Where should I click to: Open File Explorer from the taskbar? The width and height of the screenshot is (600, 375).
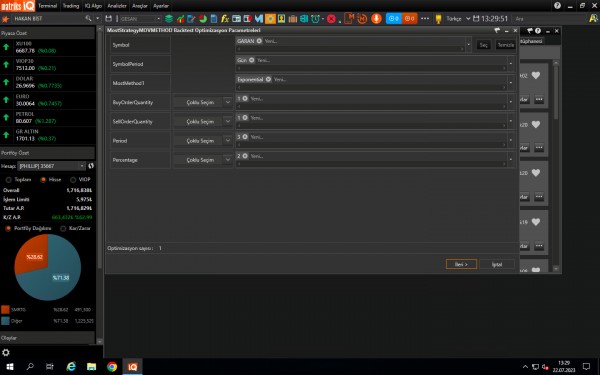point(91,367)
